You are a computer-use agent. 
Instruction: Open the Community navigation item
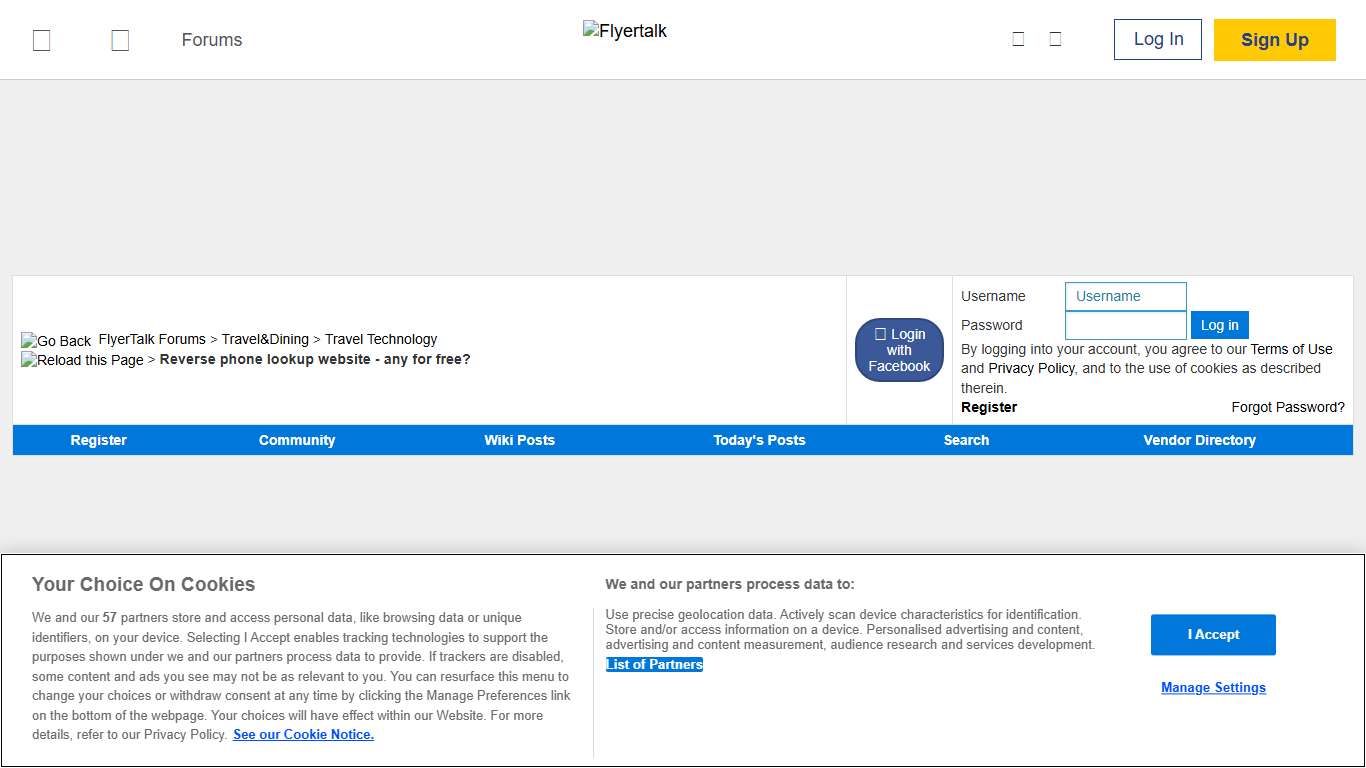coord(297,440)
